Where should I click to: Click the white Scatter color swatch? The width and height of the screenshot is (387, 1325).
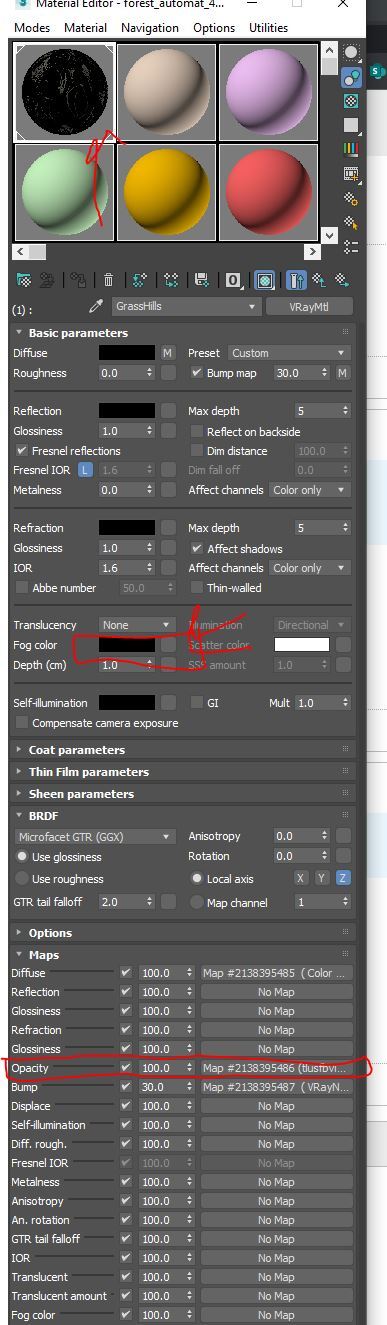pos(302,645)
